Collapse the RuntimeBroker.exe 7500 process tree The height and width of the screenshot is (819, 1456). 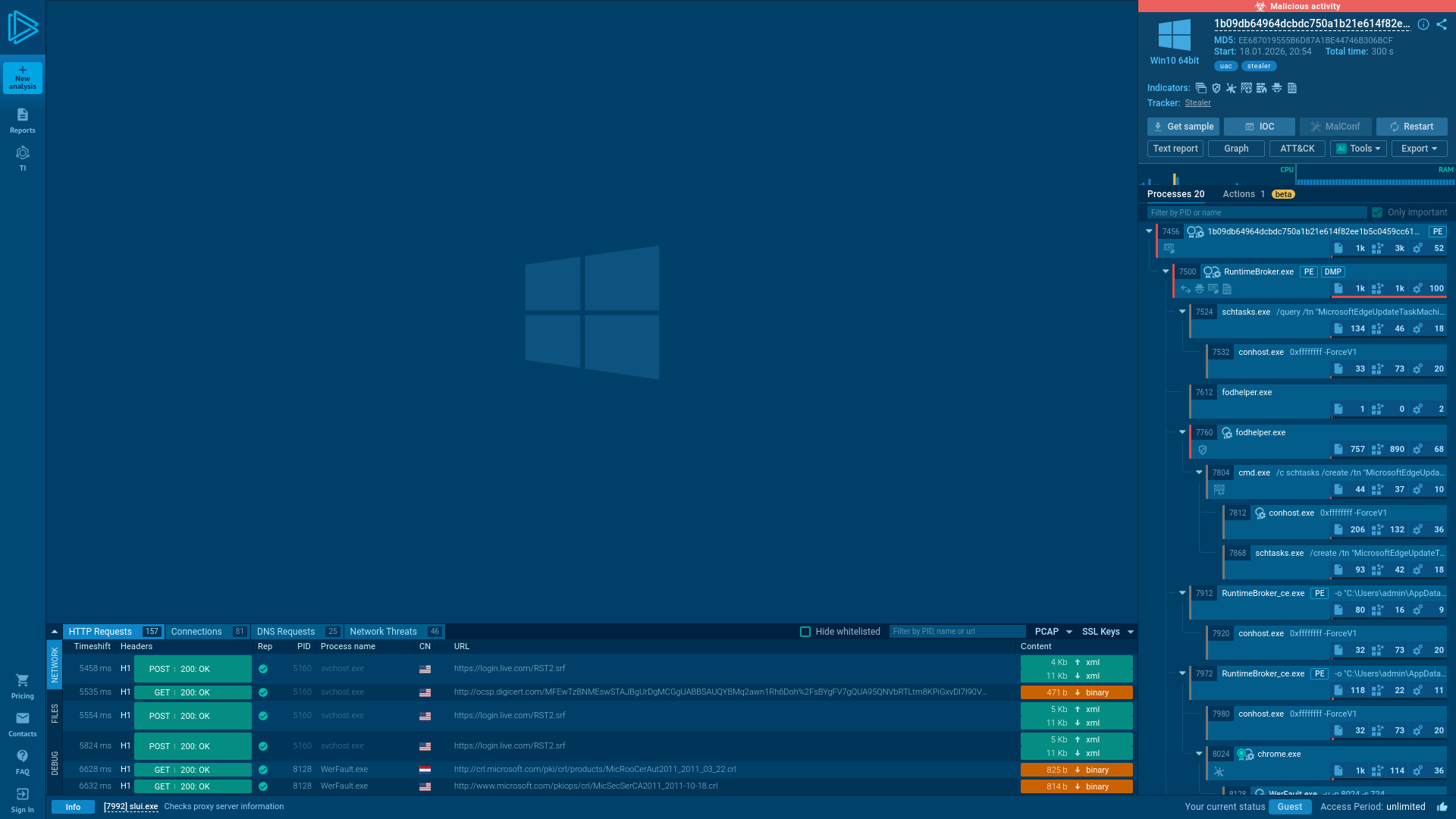pyautogui.click(x=1166, y=271)
